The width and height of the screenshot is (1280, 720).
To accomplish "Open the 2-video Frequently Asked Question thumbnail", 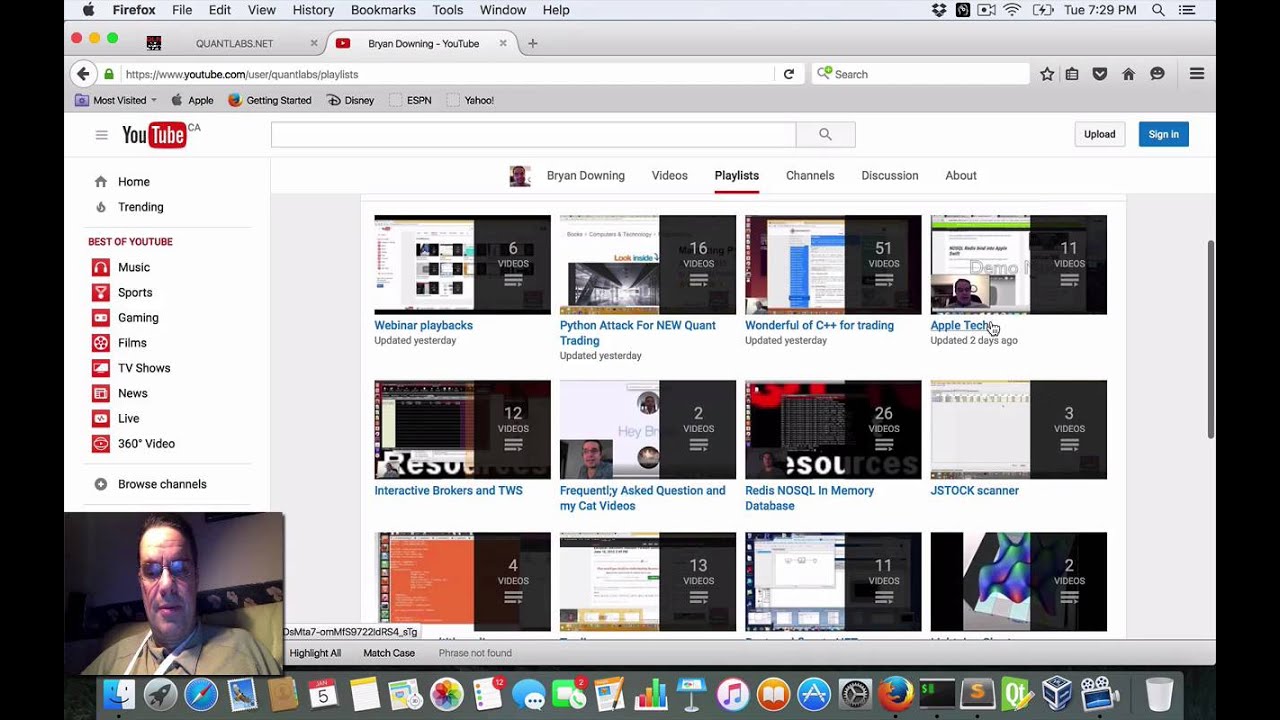I will point(647,429).
